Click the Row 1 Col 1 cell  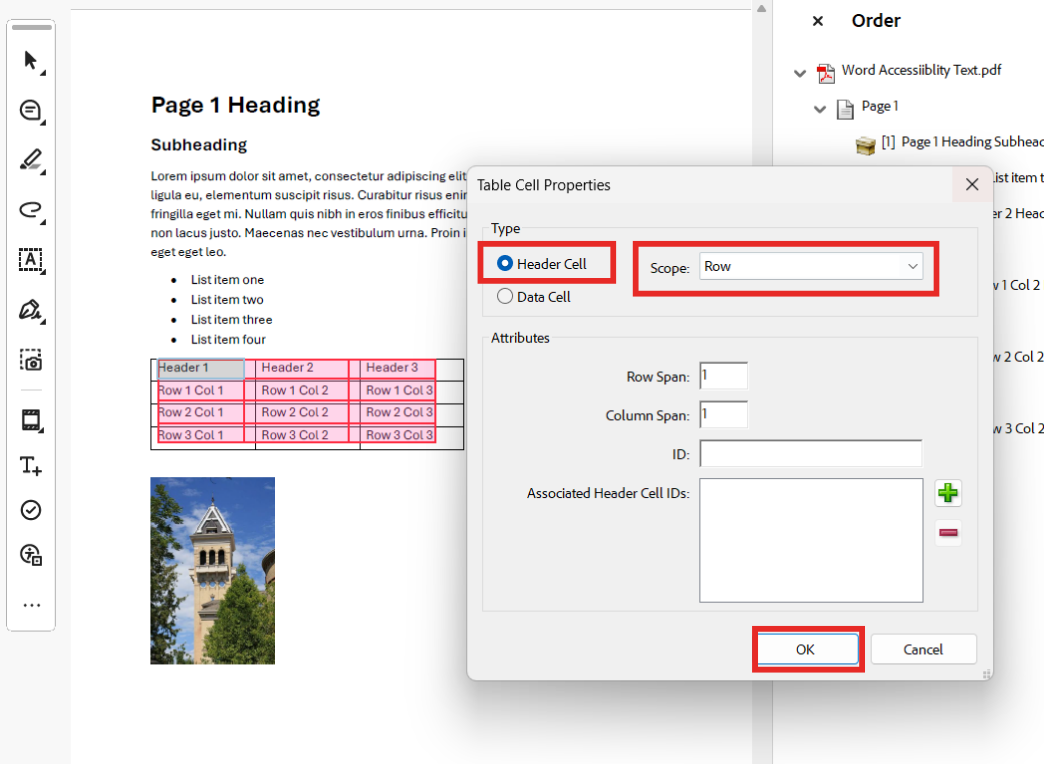click(x=201, y=391)
